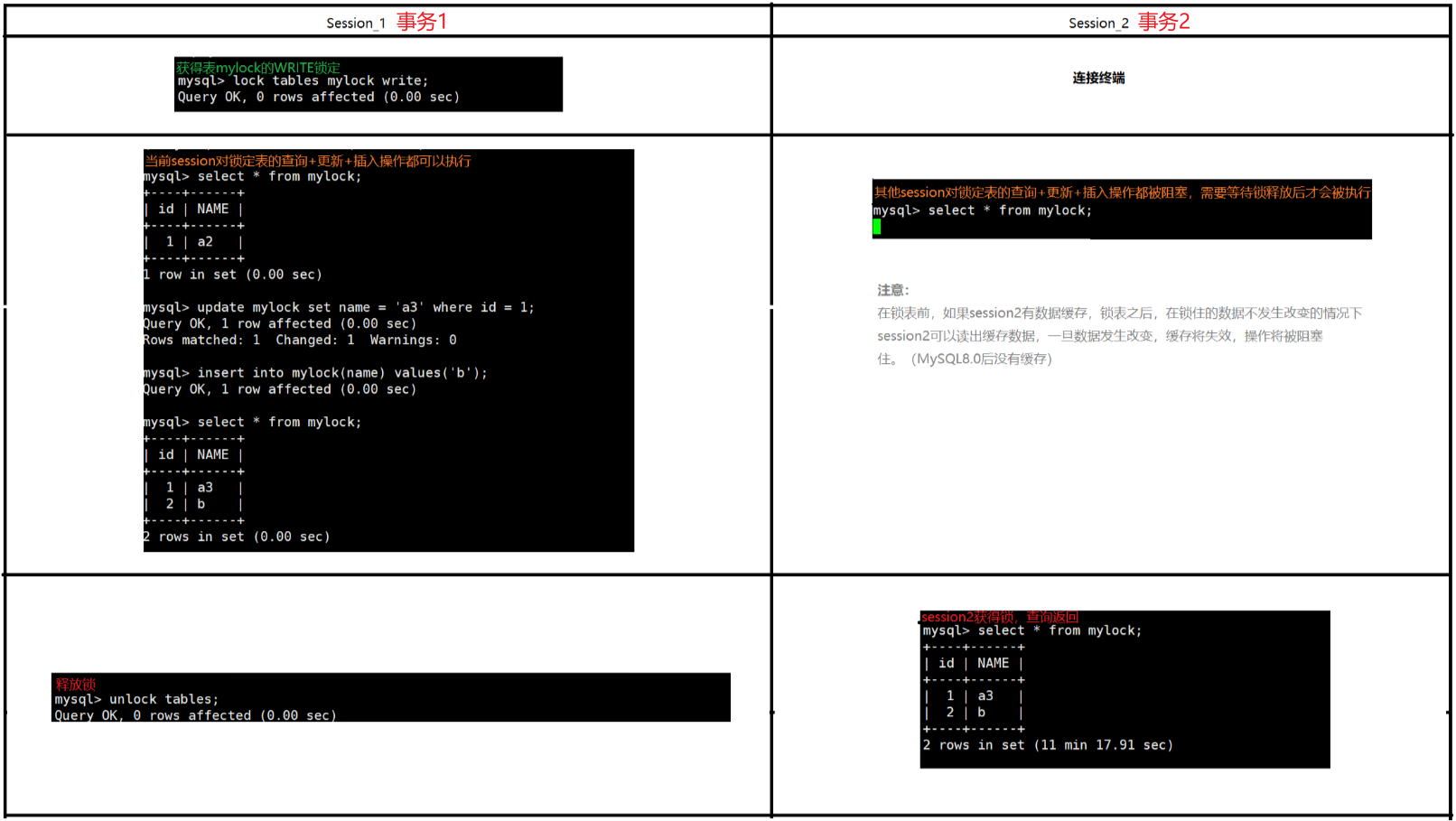Viewport: 1456px width, 821px height.
Task: Click 'Query OK, 0 rows affected' under unlock tables
Action: 195,715
